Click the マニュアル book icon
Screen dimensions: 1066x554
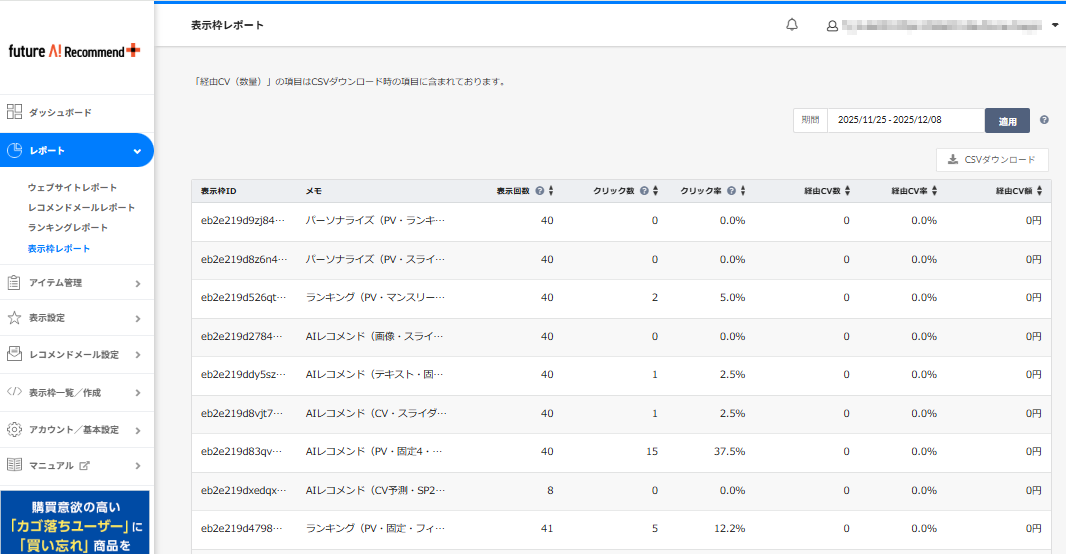pos(14,465)
